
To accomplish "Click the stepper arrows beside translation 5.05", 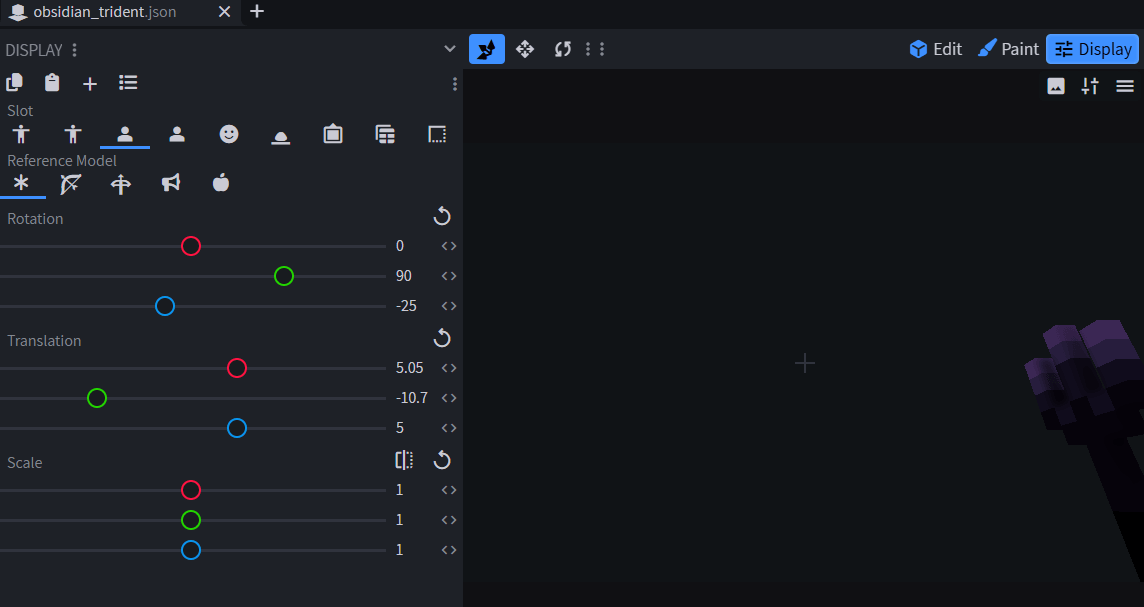I will 449,368.
